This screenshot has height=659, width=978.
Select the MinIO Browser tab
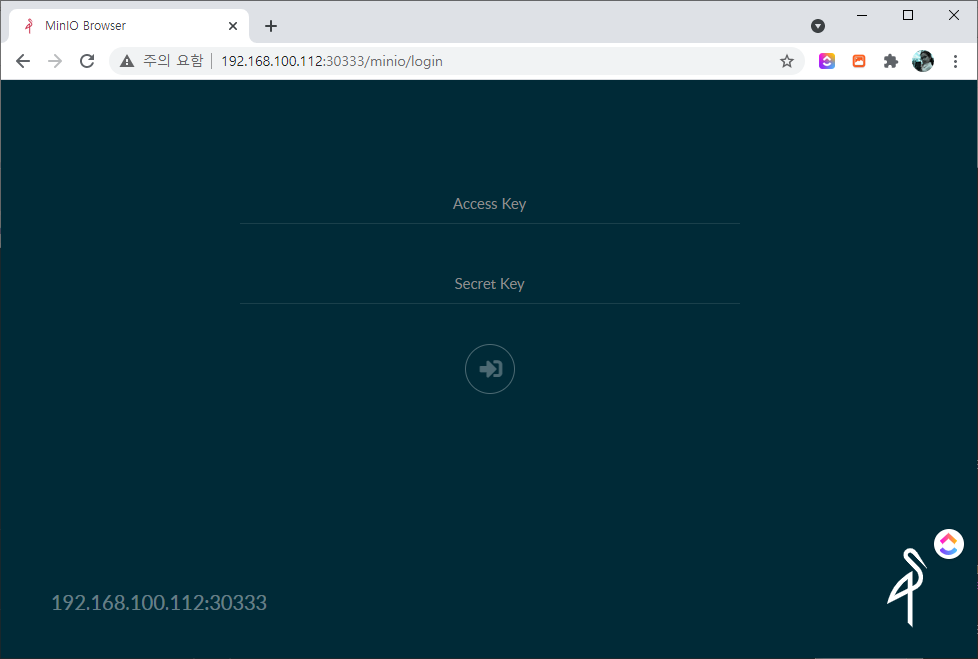pyautogui.click(x=129, y=26)
